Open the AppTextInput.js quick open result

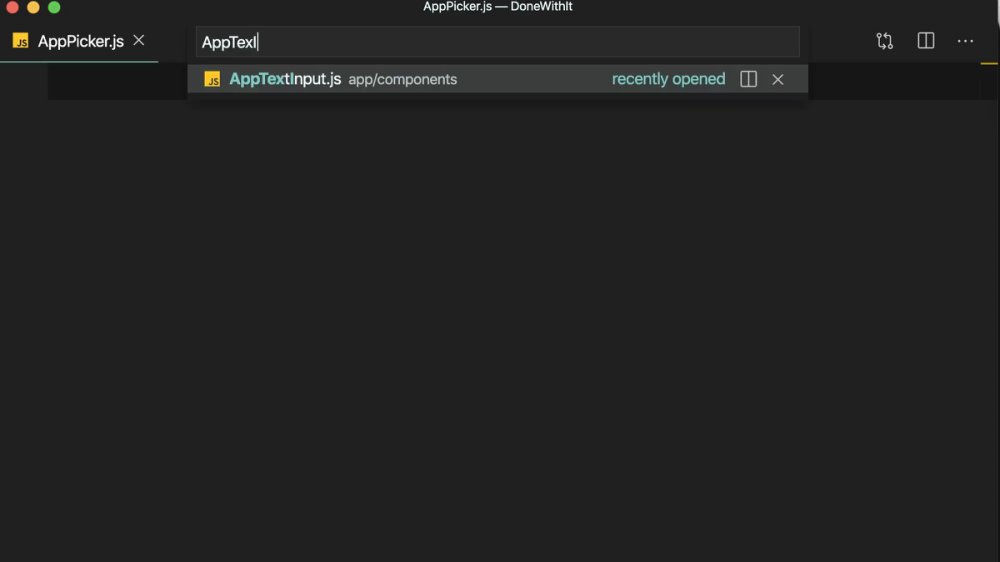click(497, 79)
